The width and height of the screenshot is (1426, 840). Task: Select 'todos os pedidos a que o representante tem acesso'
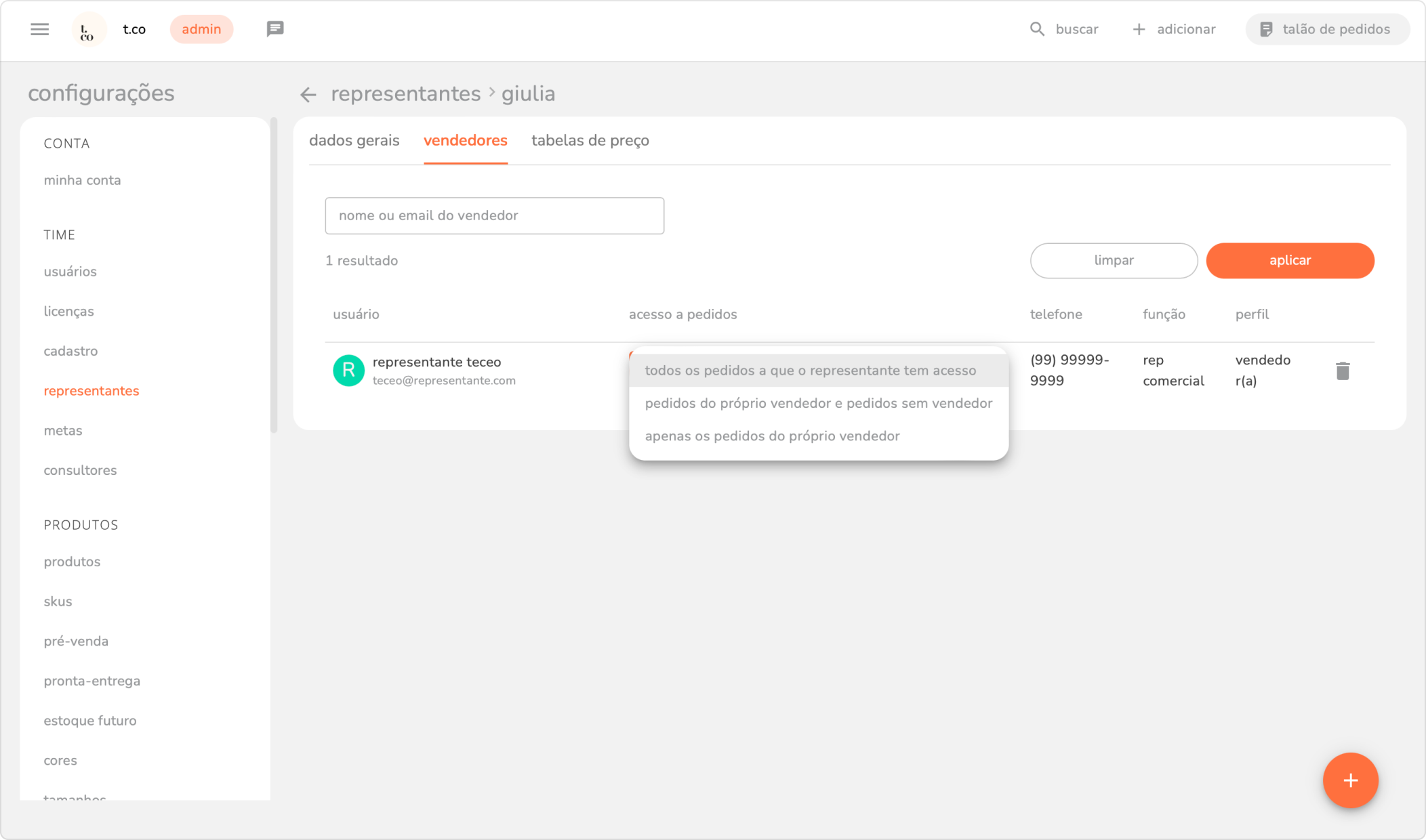pos(810,371)
